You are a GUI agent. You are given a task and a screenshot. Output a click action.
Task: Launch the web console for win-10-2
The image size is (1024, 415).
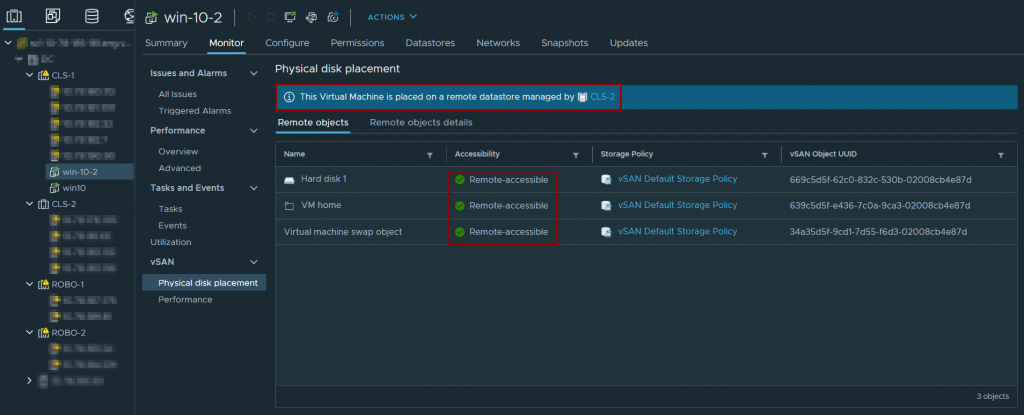coord(290,17)
